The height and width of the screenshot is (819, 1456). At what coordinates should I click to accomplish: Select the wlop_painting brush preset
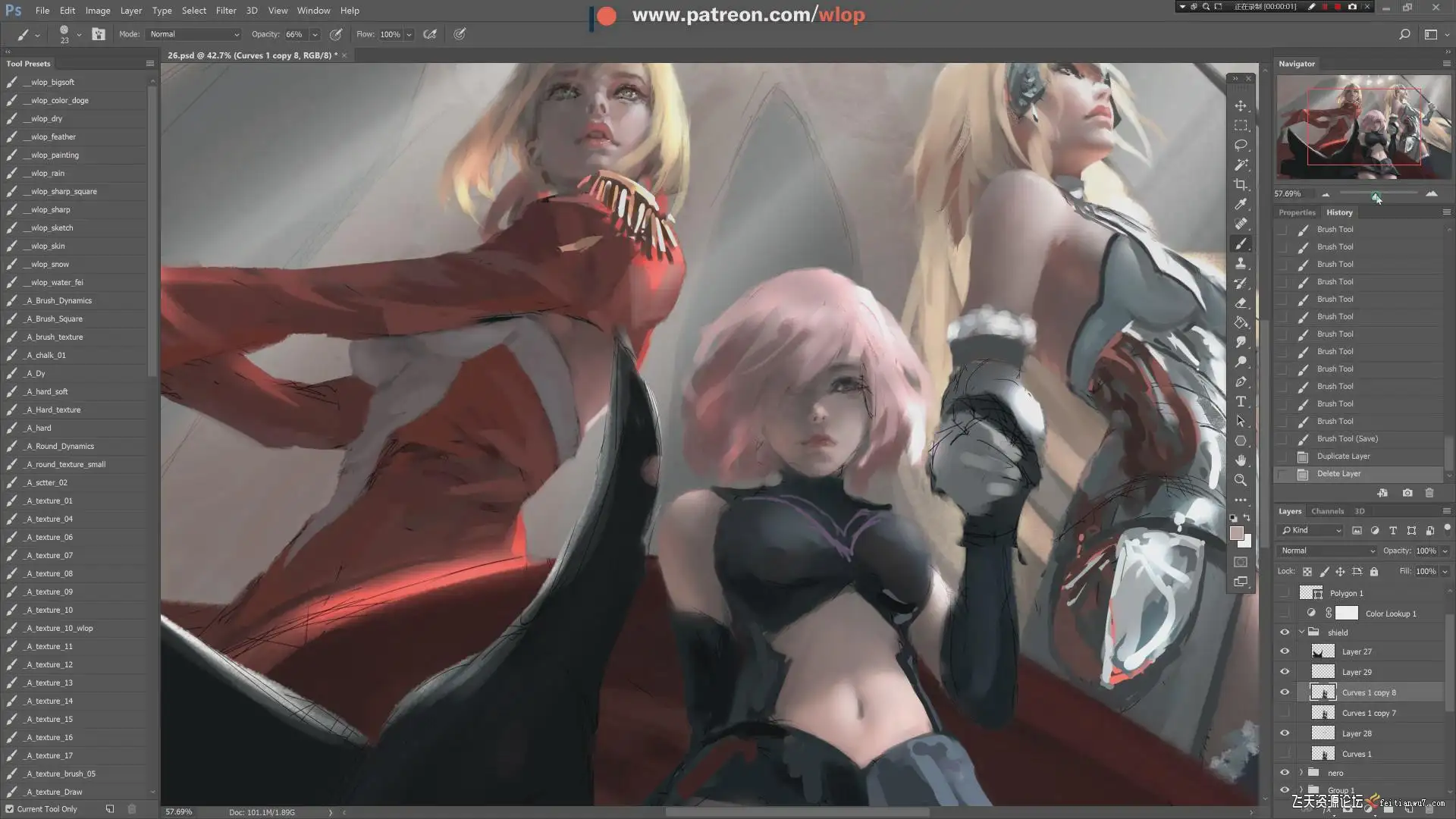pyautogui.click(x=55, y=155)
